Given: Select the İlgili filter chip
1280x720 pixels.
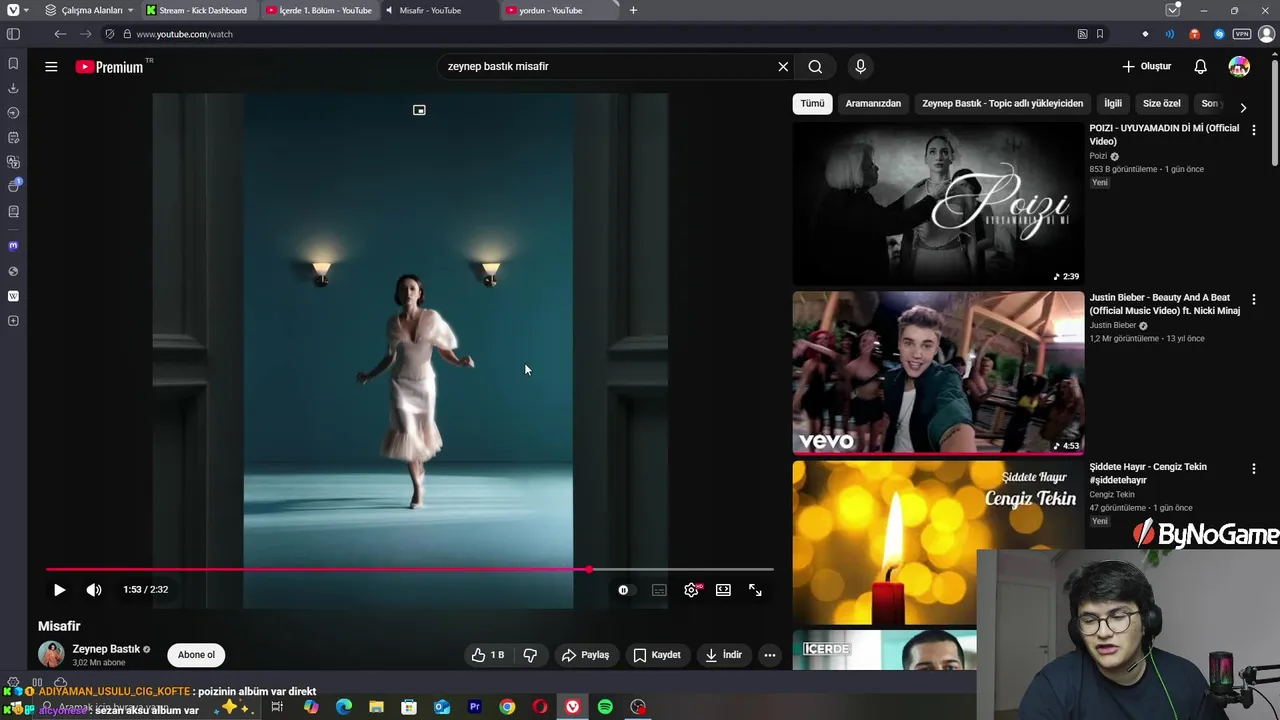Looking at the screenshot, I should (x=1113, y=103).
